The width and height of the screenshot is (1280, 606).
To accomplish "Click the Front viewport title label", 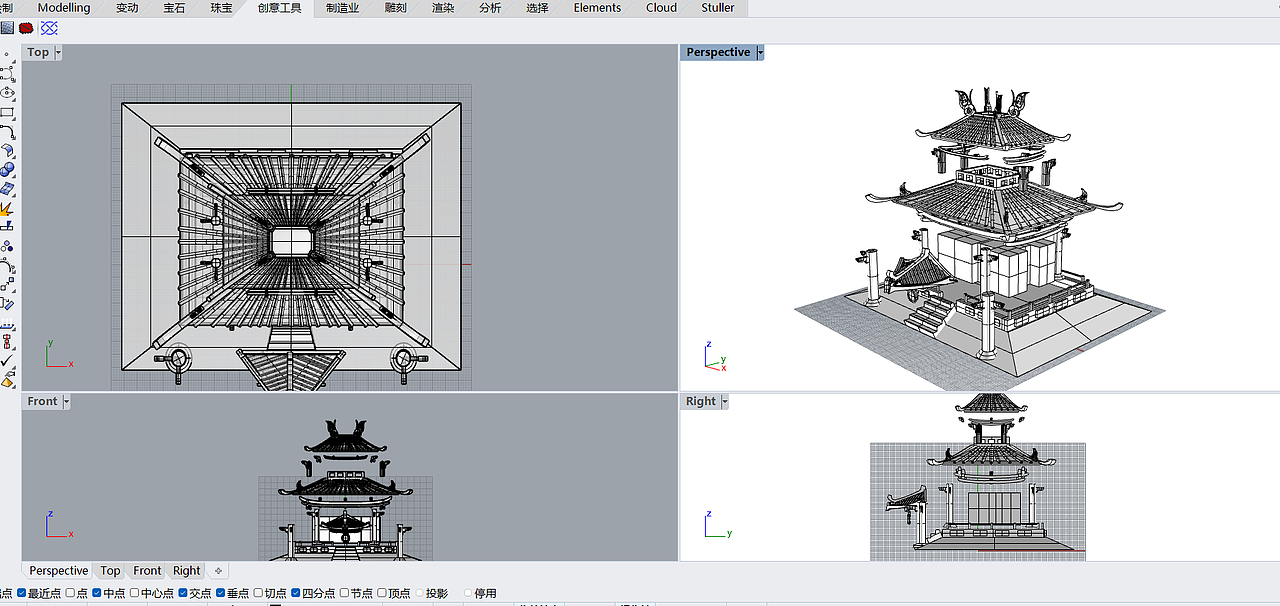I will tap(42, 401).
